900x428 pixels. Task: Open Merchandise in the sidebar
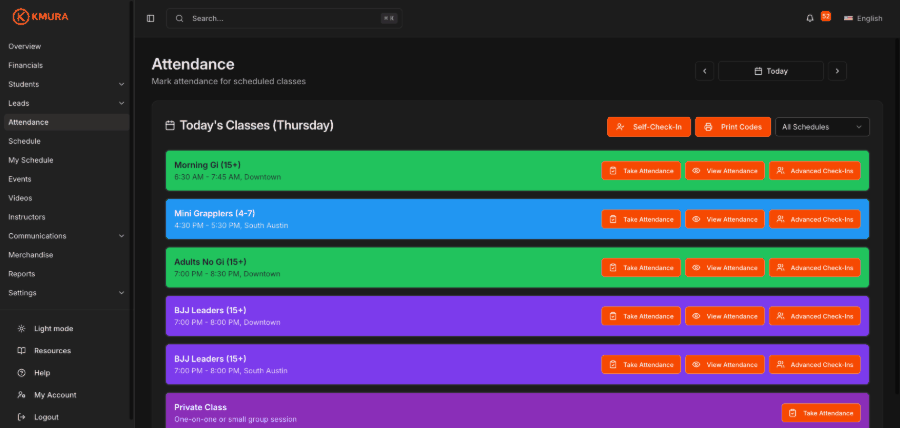[67, 255]
